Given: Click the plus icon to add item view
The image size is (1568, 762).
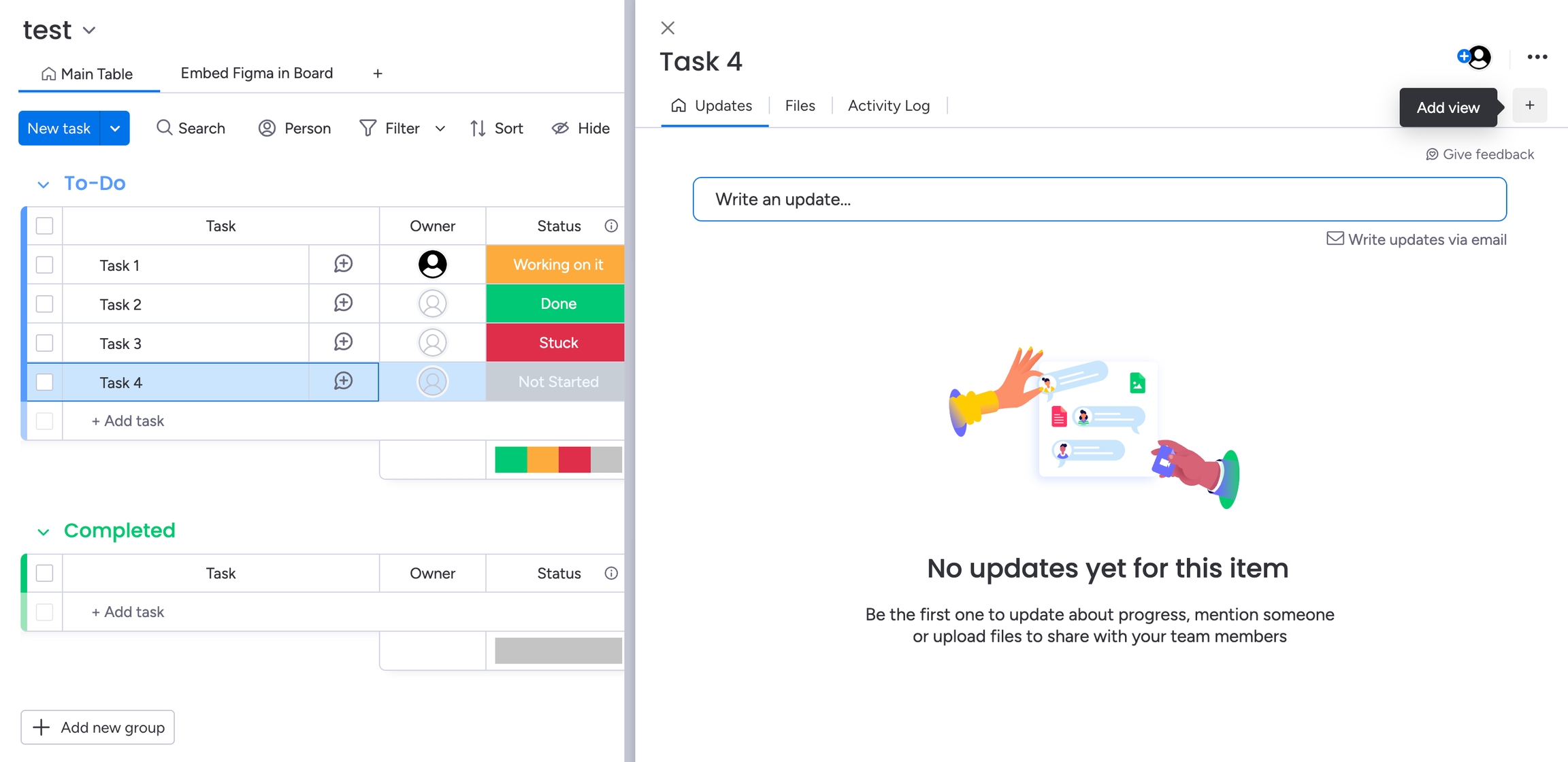Looking at the screenshot, I should click(1529, 105).
